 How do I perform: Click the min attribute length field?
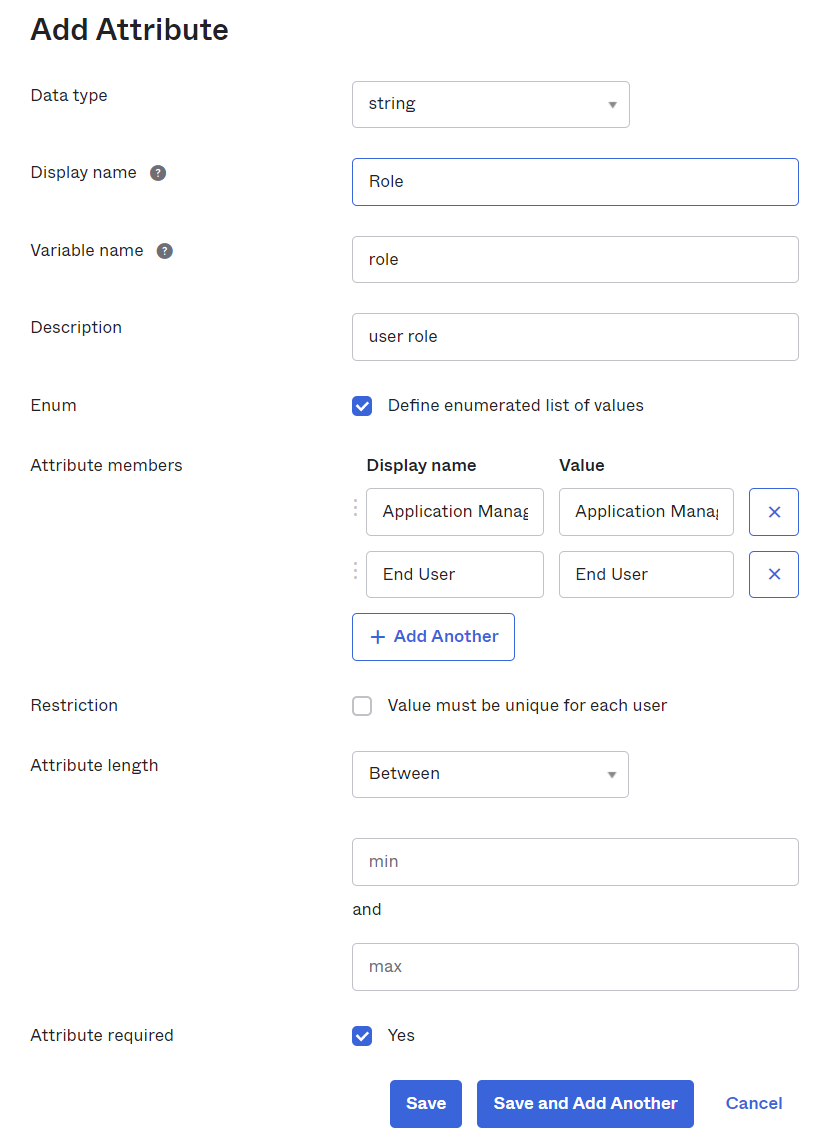[x=575, y=861]
